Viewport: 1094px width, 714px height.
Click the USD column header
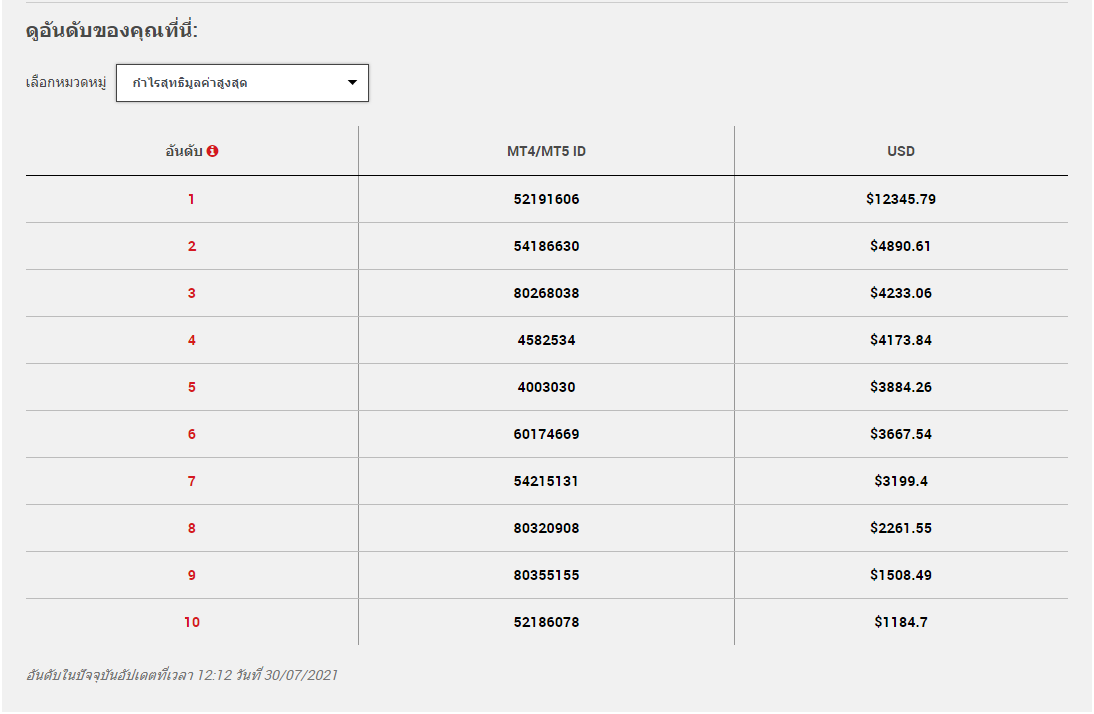[901, 151]
